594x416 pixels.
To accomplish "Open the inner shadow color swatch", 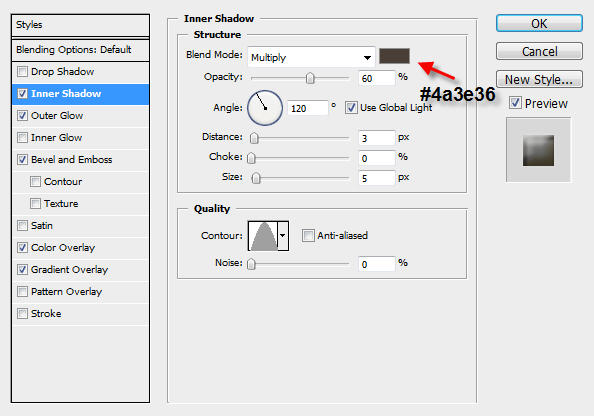I will point(394,56).
